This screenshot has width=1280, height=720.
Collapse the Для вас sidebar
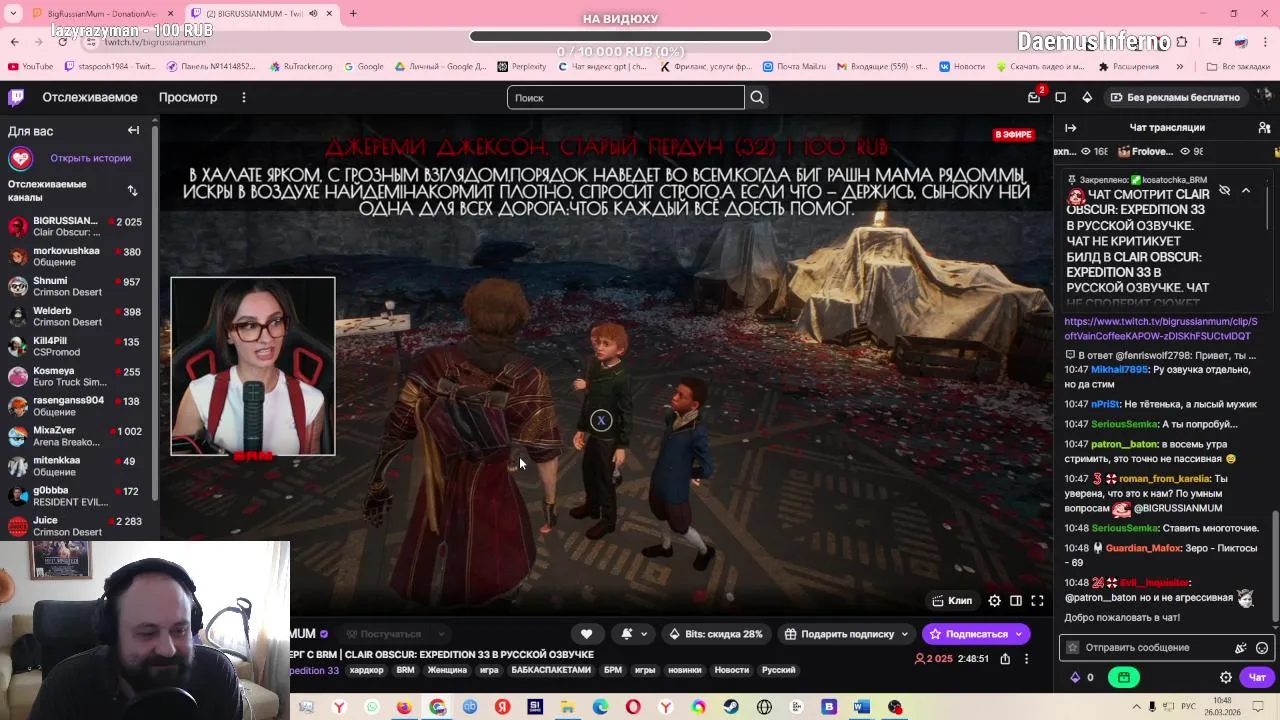pos(133,130)
